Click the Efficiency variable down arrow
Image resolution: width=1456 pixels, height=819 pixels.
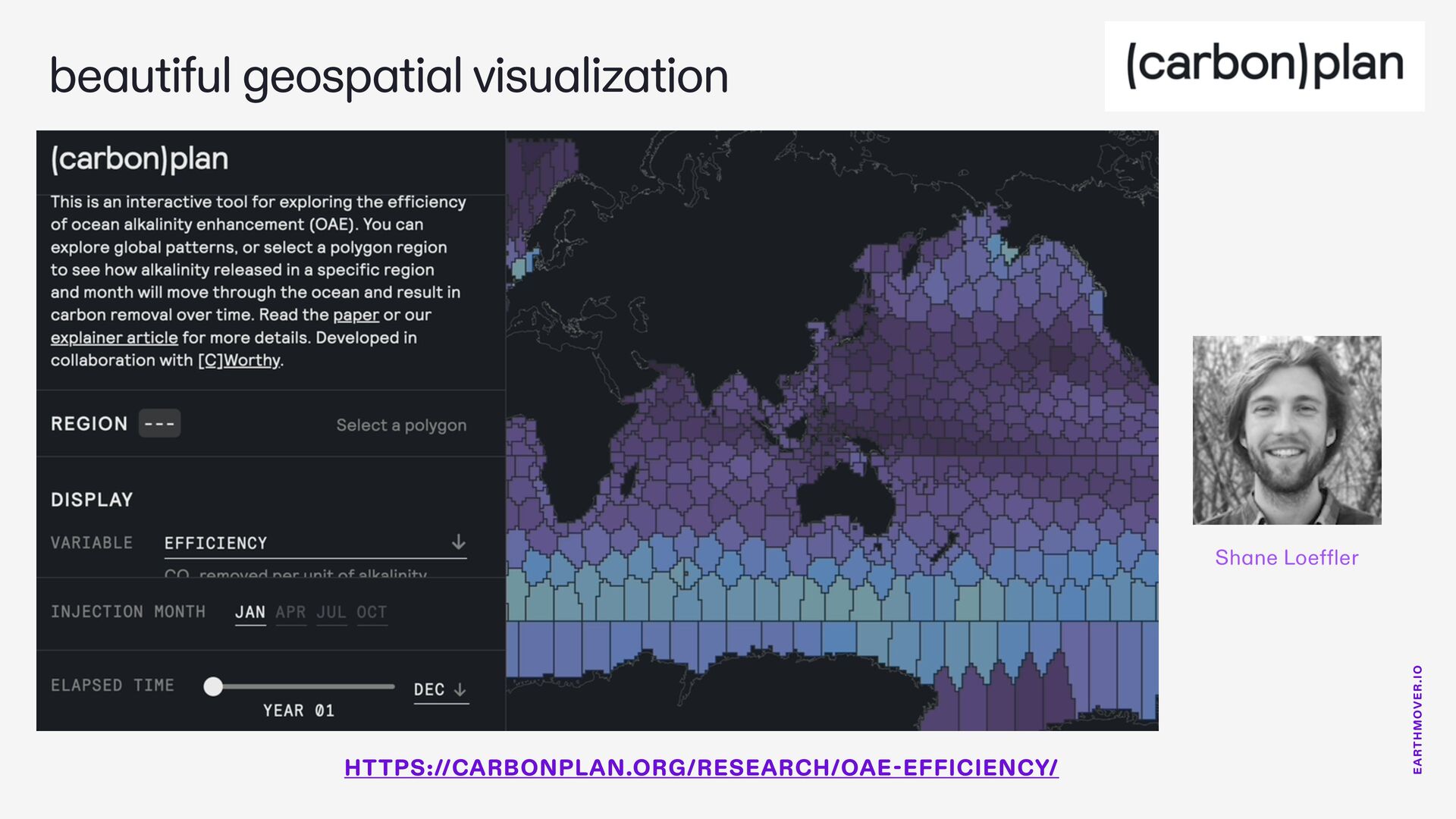point(458,542)
